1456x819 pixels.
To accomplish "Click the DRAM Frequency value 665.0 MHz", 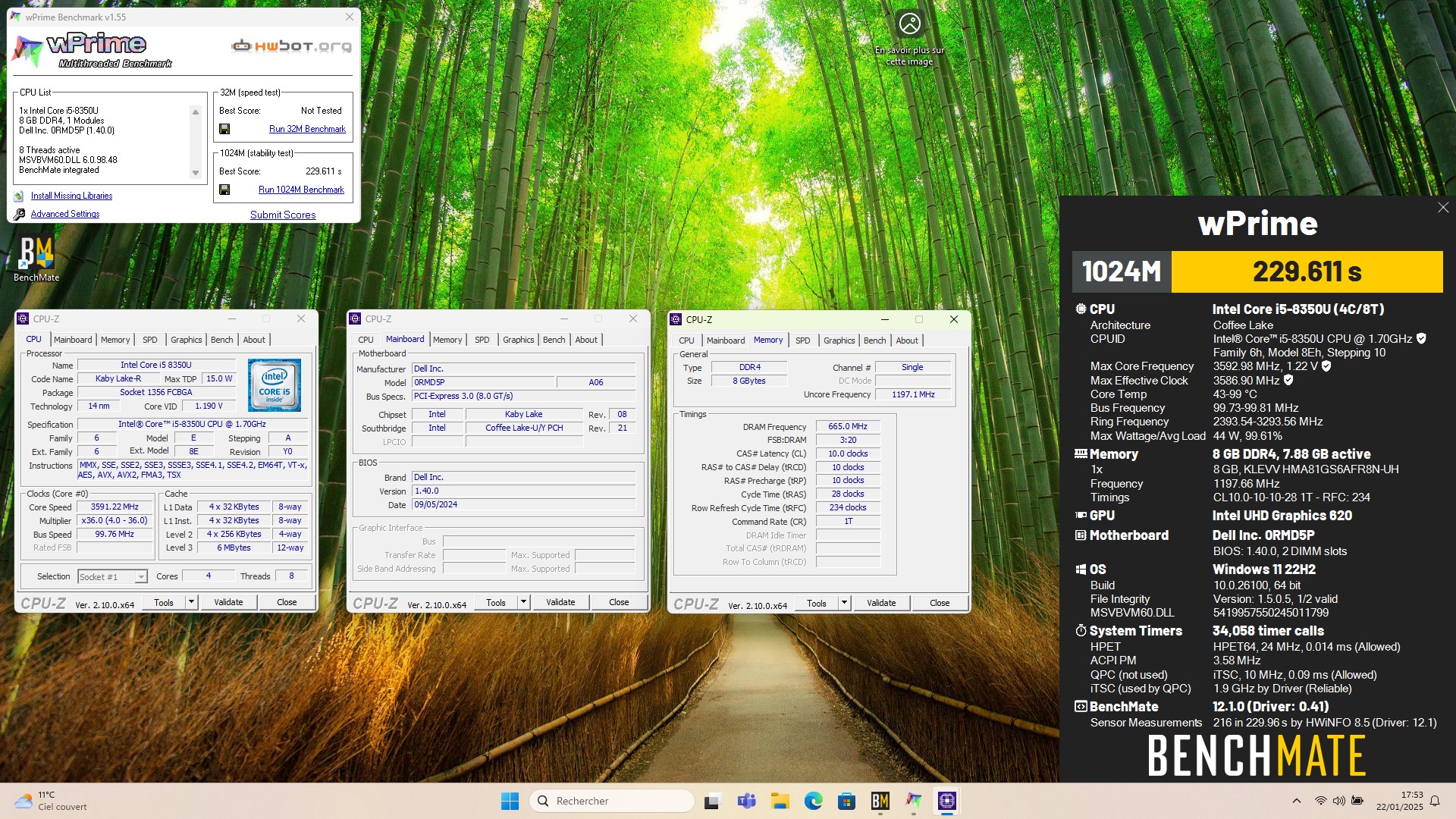I will point(848,426).
